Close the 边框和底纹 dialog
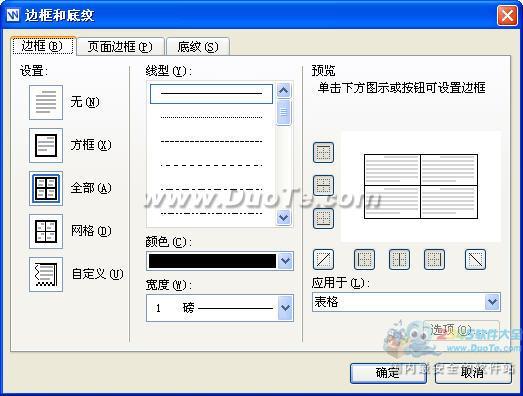The height and width of the screenshot is (396, 523). click(507, 15)
